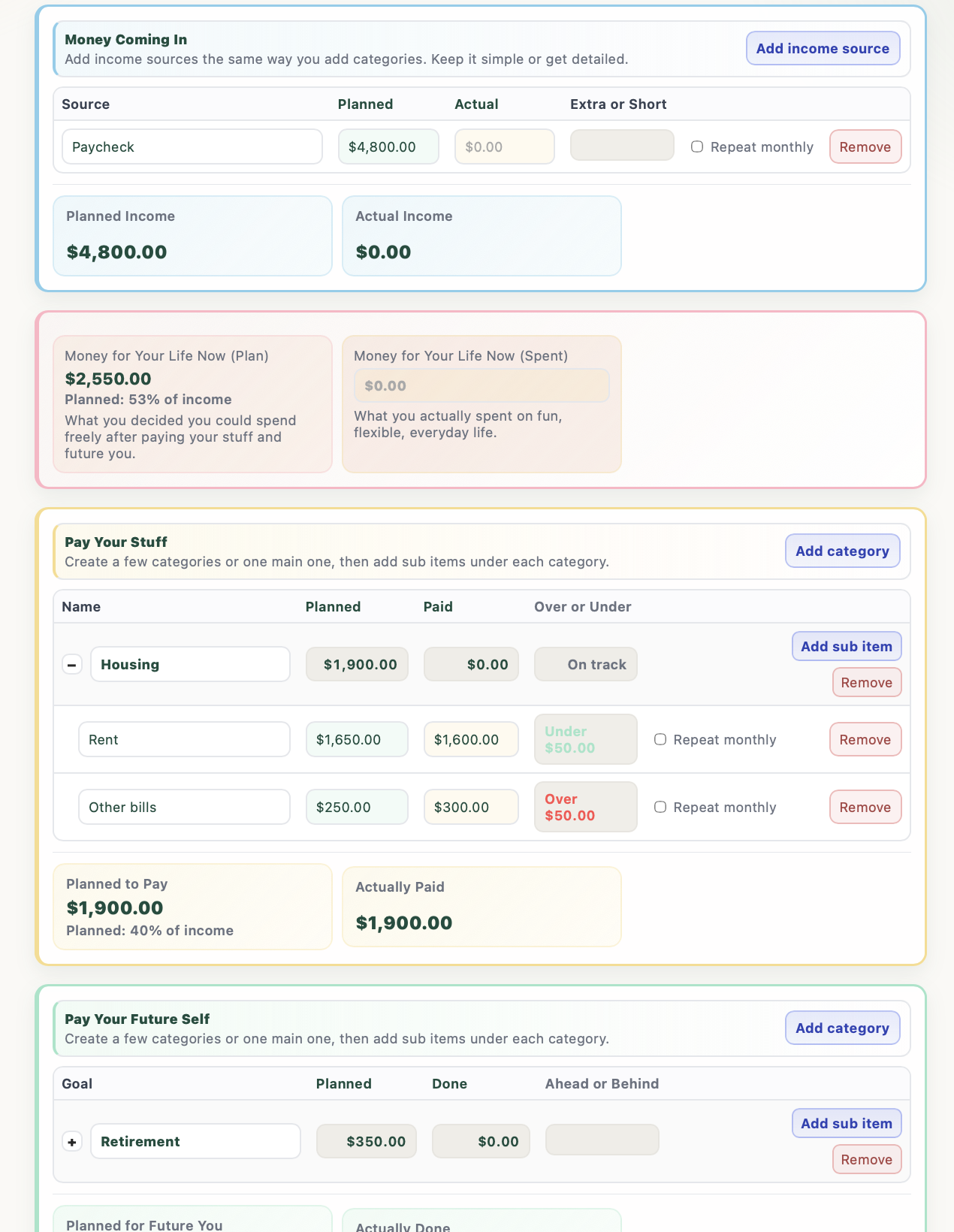Enable Repeat monthly for Other bills

660,807
